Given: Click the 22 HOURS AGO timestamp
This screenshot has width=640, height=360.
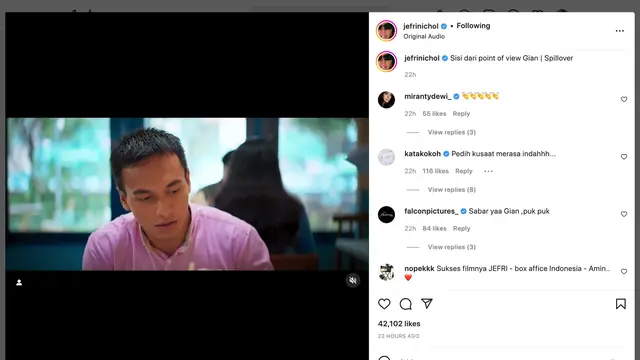Looking at the screenshot, I should tap(398, 336).
